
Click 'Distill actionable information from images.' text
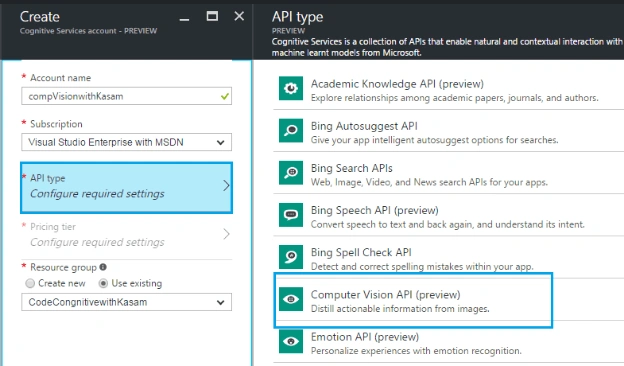coord(400,309)
